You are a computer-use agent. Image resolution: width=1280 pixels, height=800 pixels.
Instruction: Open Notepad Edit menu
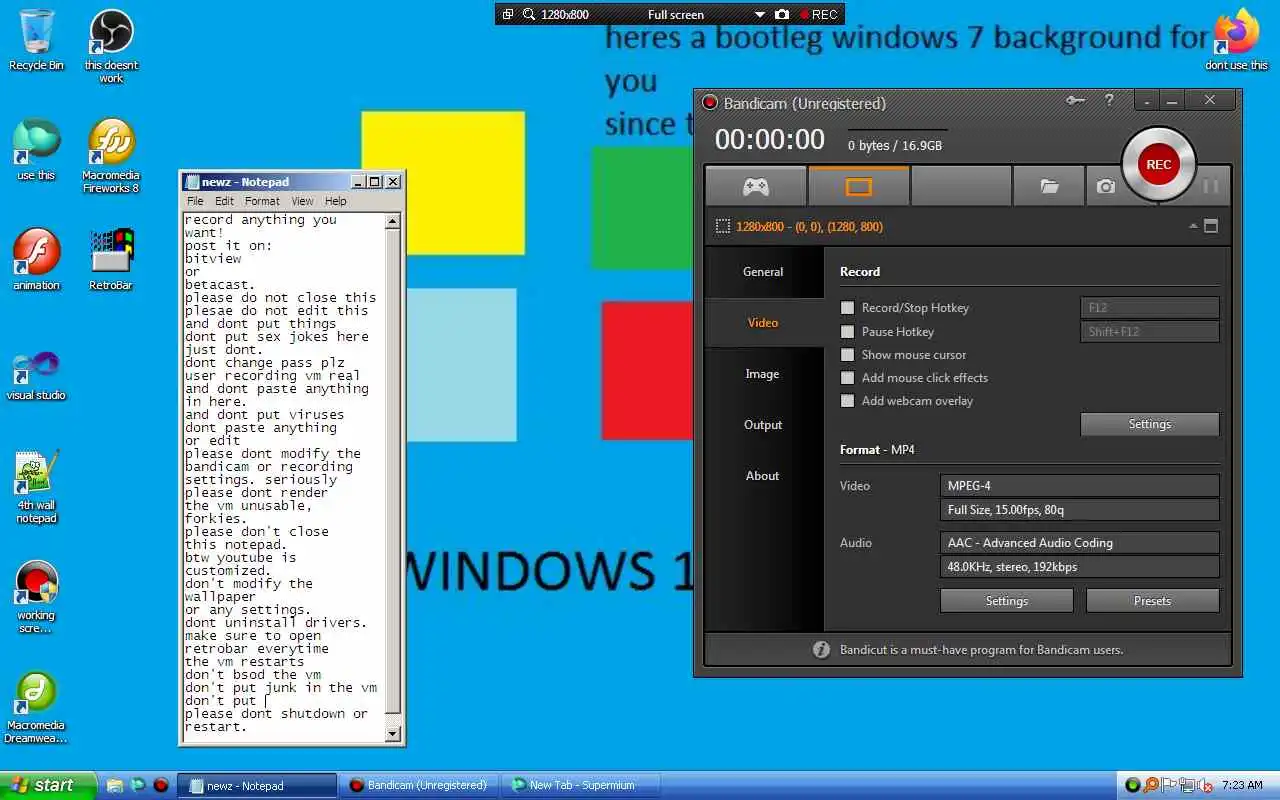click(x=224, y=201)
